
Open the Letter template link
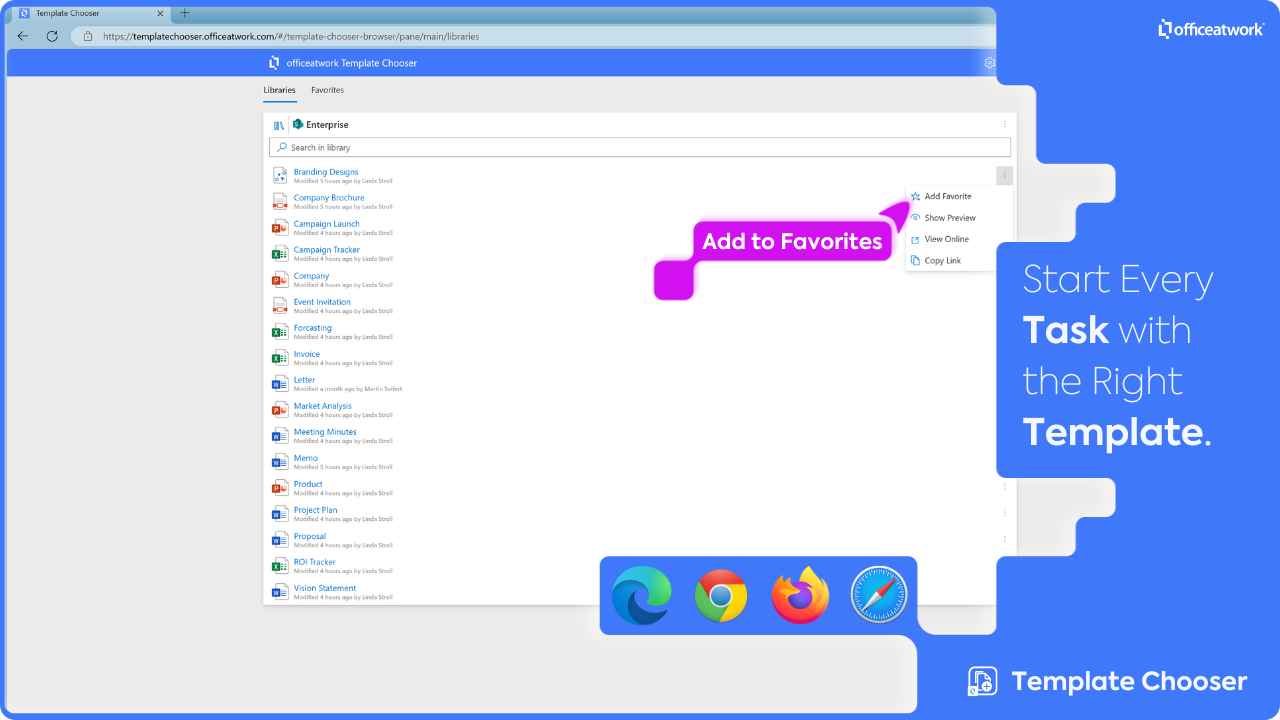point(304,380)
